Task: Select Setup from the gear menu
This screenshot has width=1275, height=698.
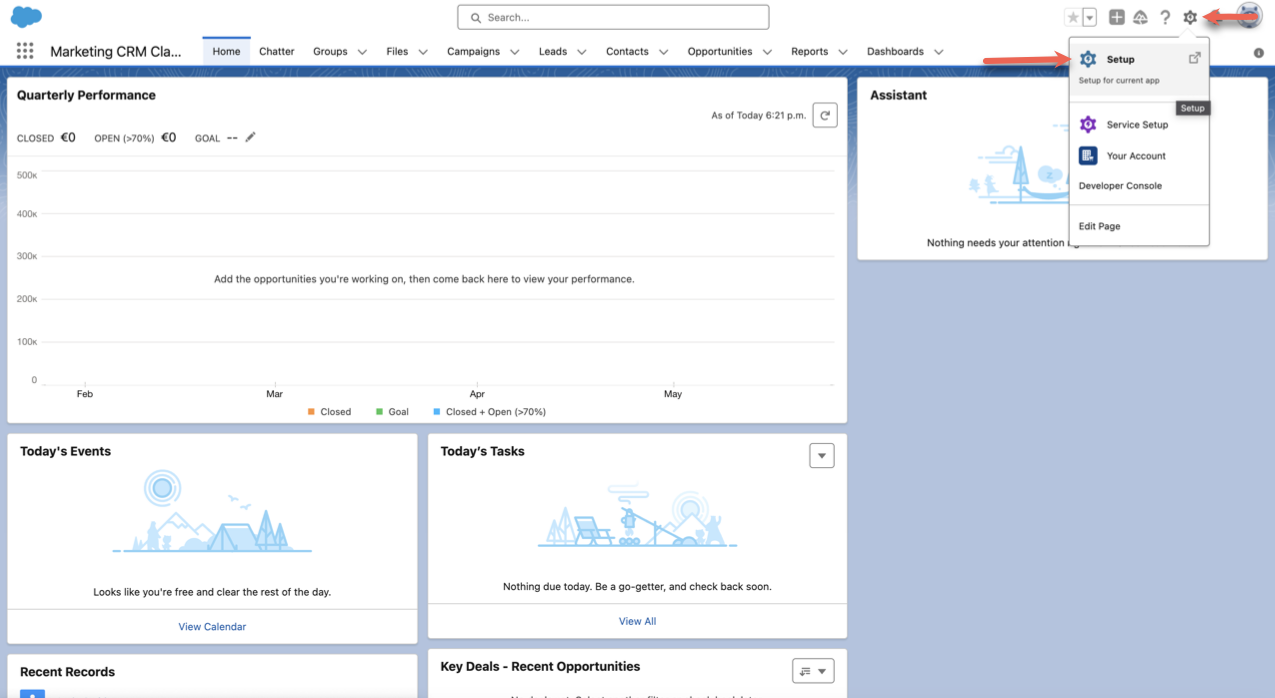Action: tap(1120, 59)
